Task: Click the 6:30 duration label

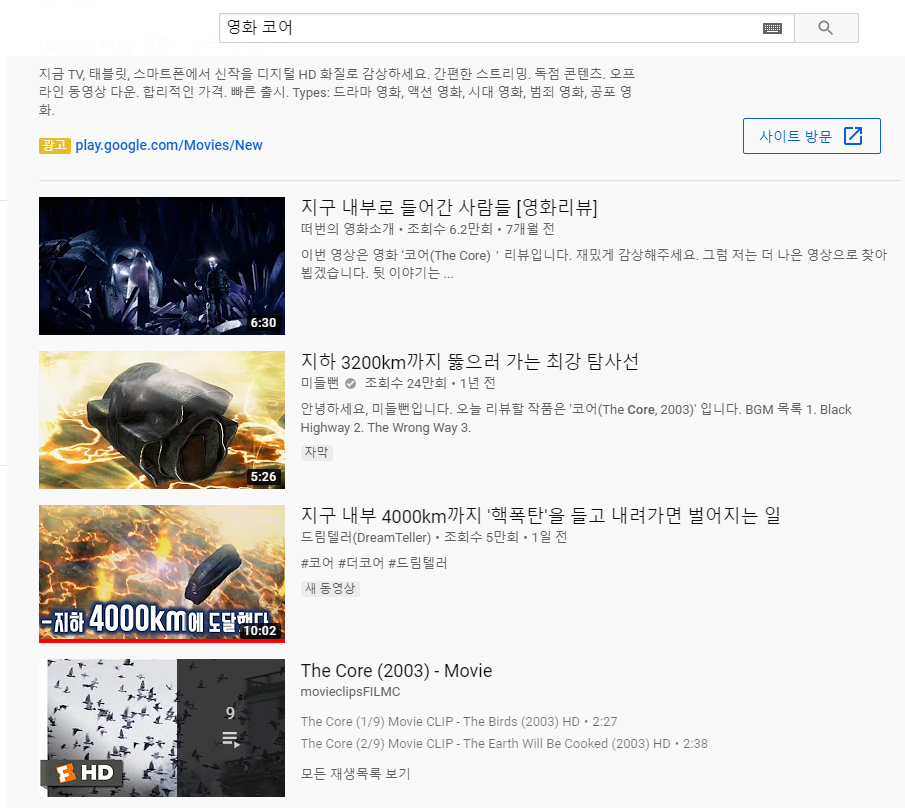Action: click(x=263, y=323)
